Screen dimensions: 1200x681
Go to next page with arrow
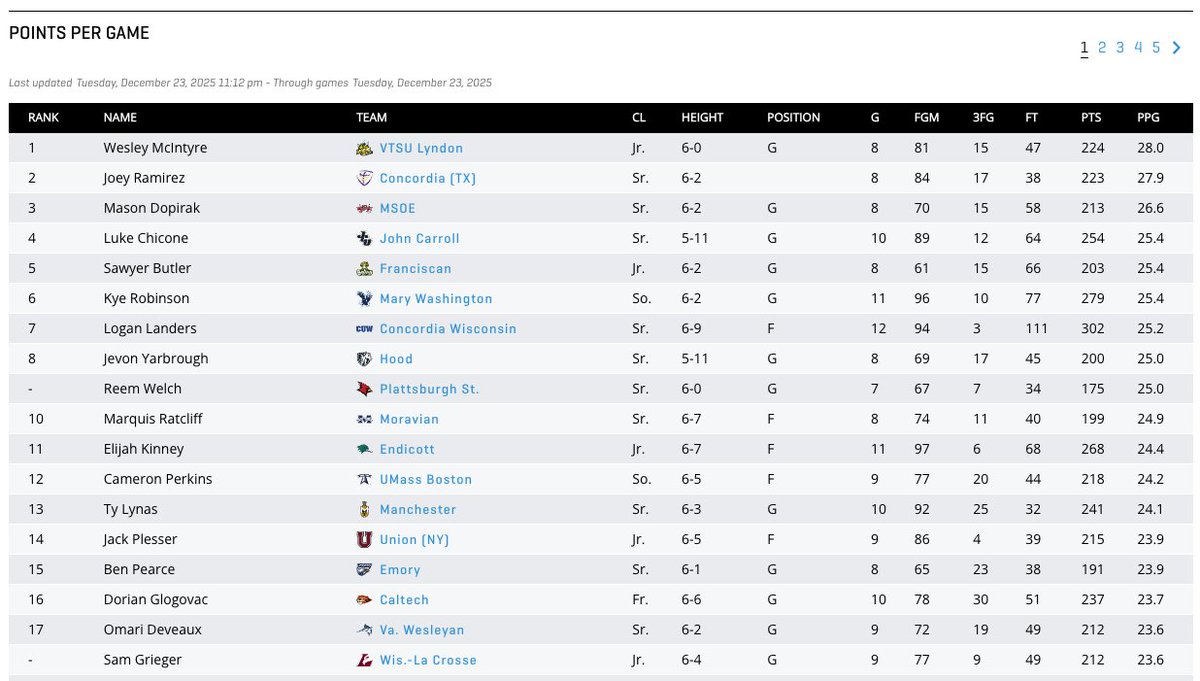[1177, 47]
